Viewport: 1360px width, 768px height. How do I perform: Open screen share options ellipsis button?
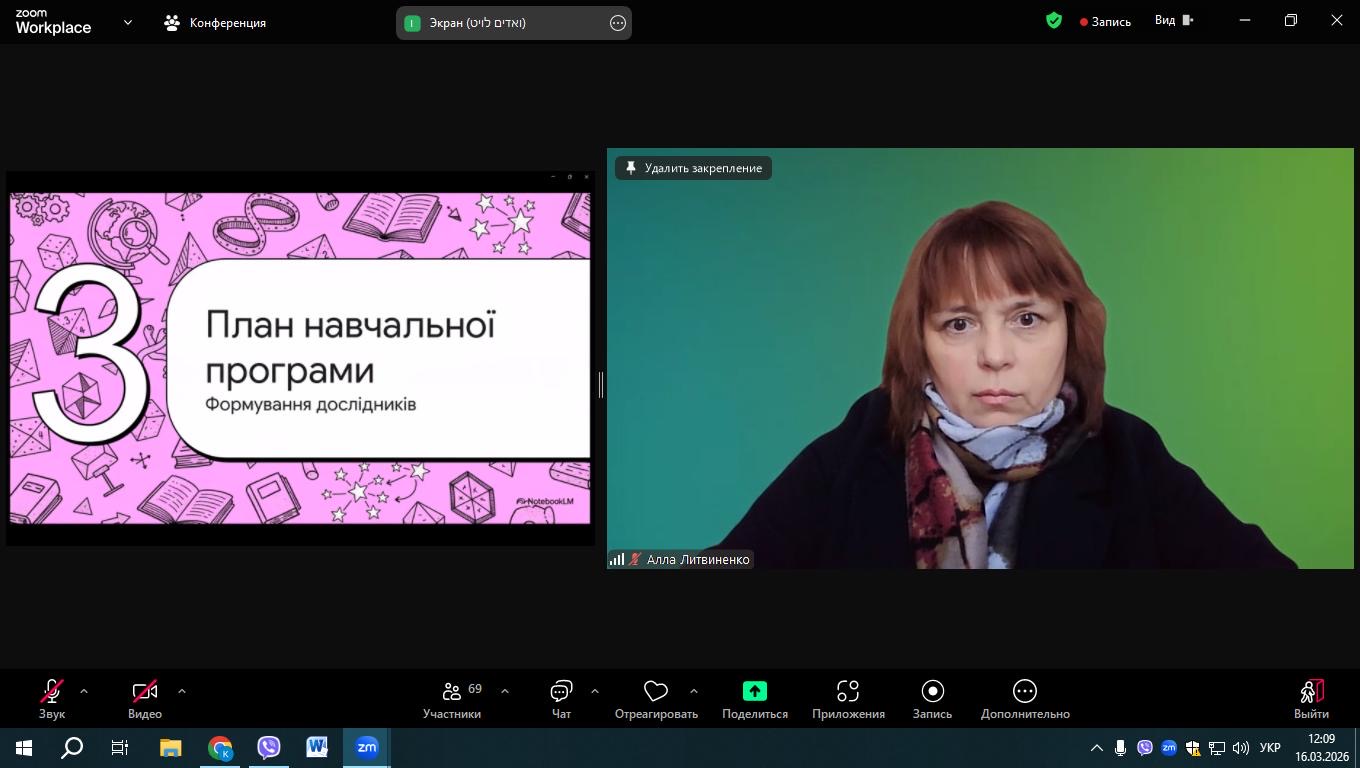pyautogui.click(x=618, y=23)
